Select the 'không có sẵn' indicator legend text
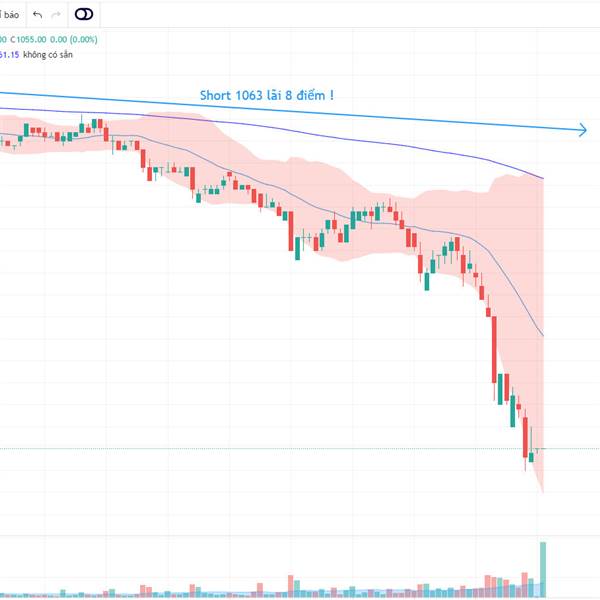Image resolution: width=600 pixels, height=600 pixels. click(x=48, y=55)
